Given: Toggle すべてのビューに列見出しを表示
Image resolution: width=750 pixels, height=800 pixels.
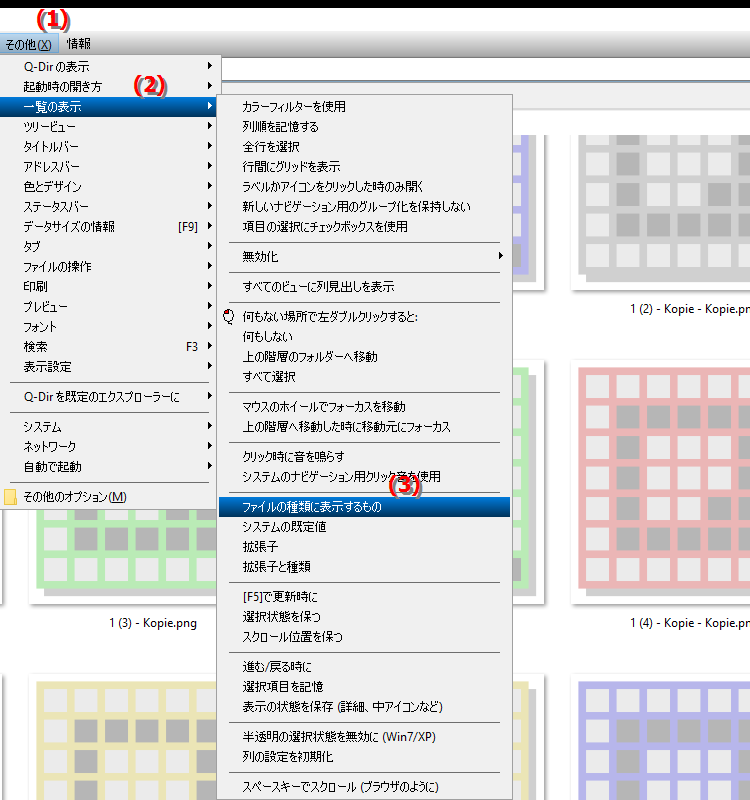Looking at the screenshot, I should click(x=364, y=286).
